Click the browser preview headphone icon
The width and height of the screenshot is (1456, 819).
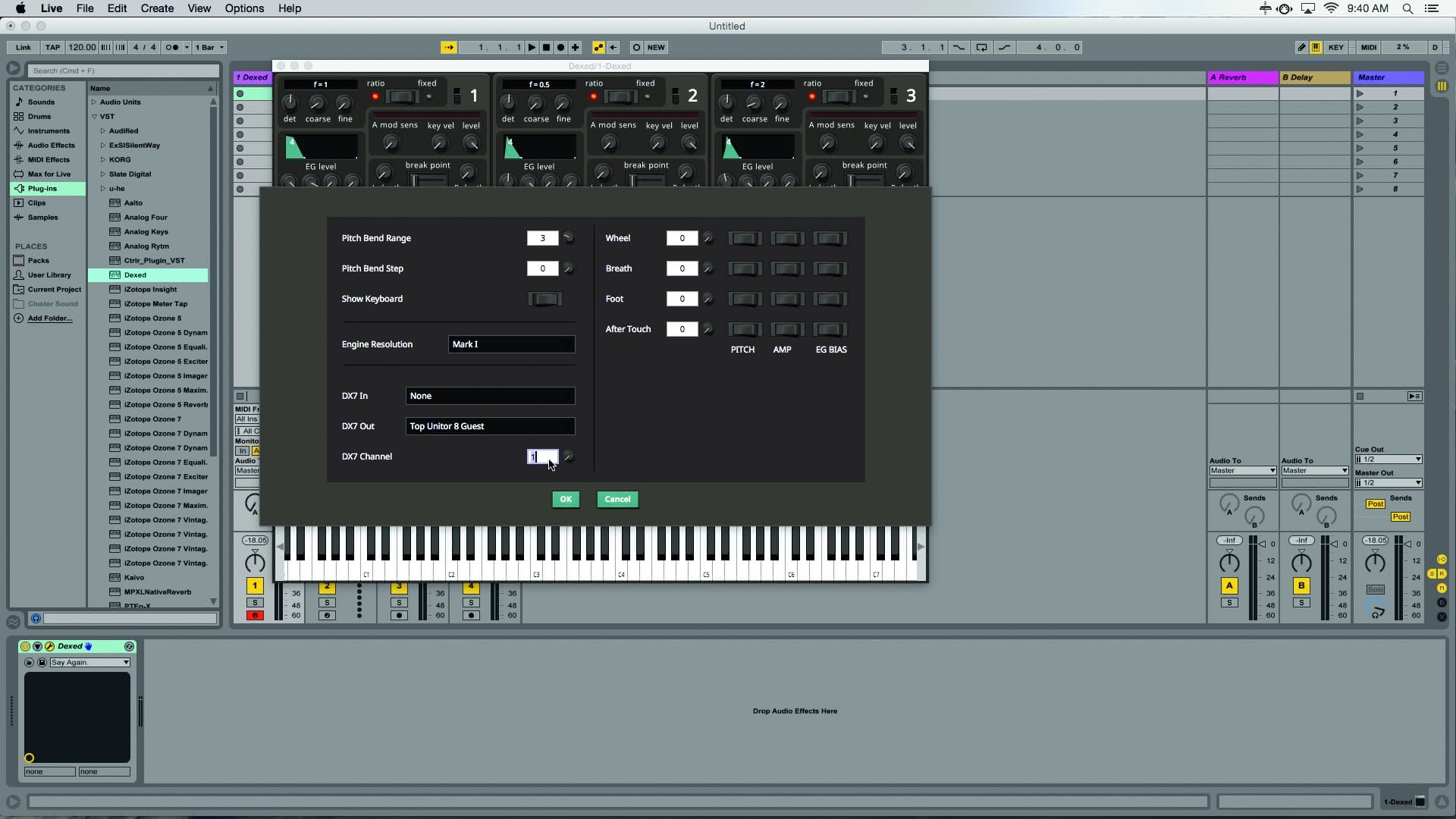coord(36,619)
